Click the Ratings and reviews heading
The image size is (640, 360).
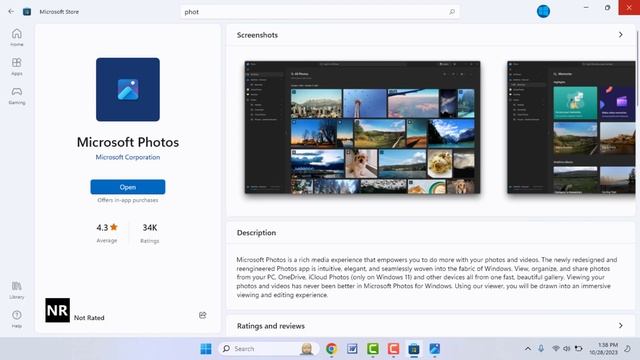tap(271, 326)
